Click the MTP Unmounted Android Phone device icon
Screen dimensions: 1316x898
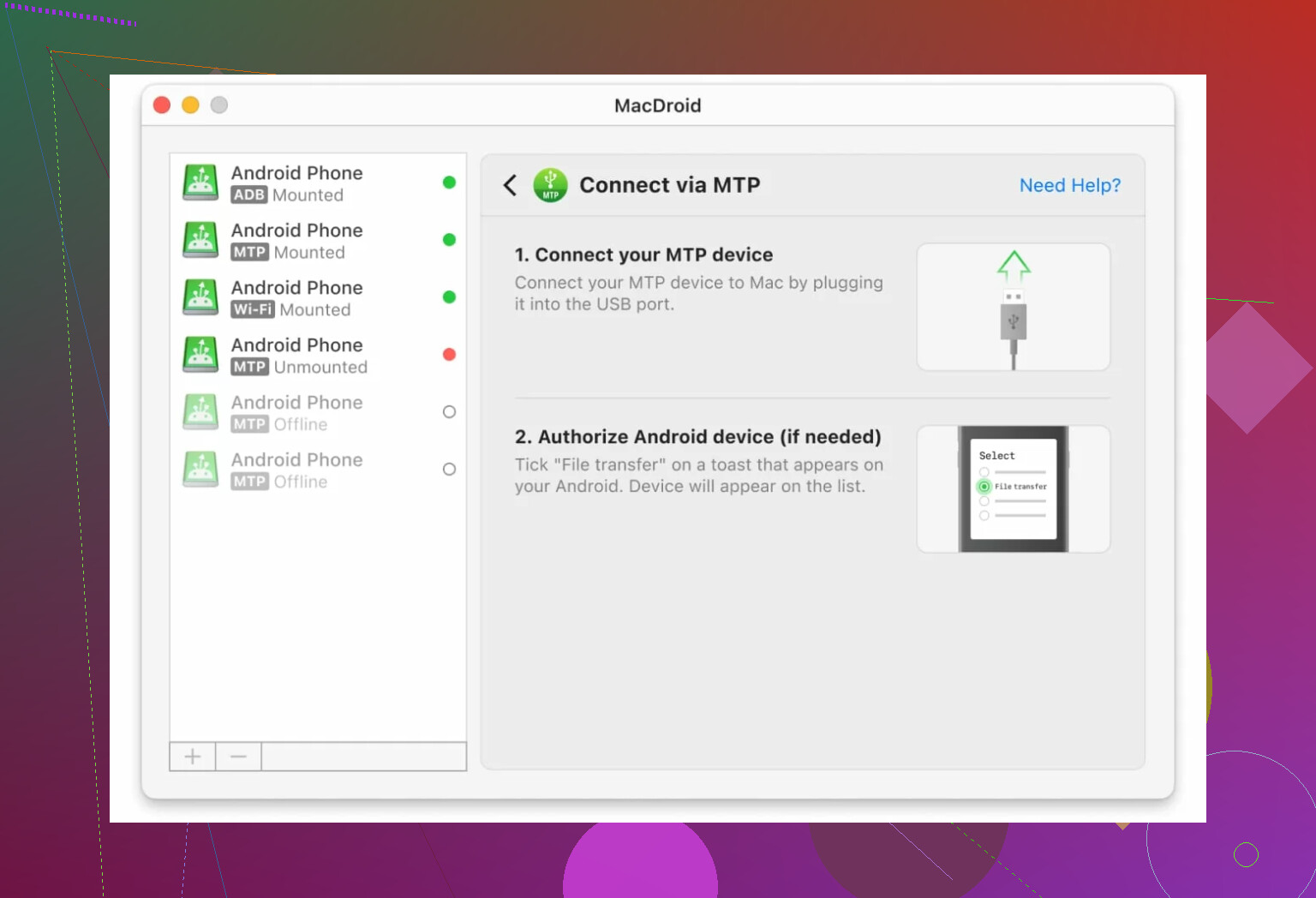(200, 355)
